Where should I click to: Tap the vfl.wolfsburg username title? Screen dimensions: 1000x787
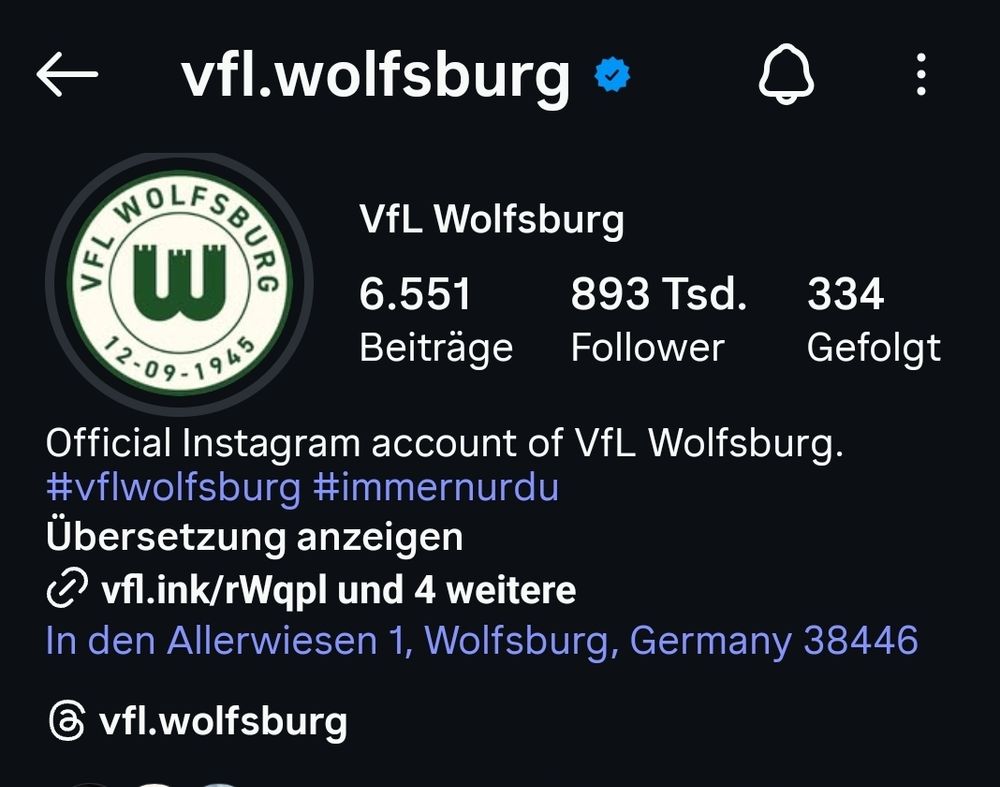376,77
